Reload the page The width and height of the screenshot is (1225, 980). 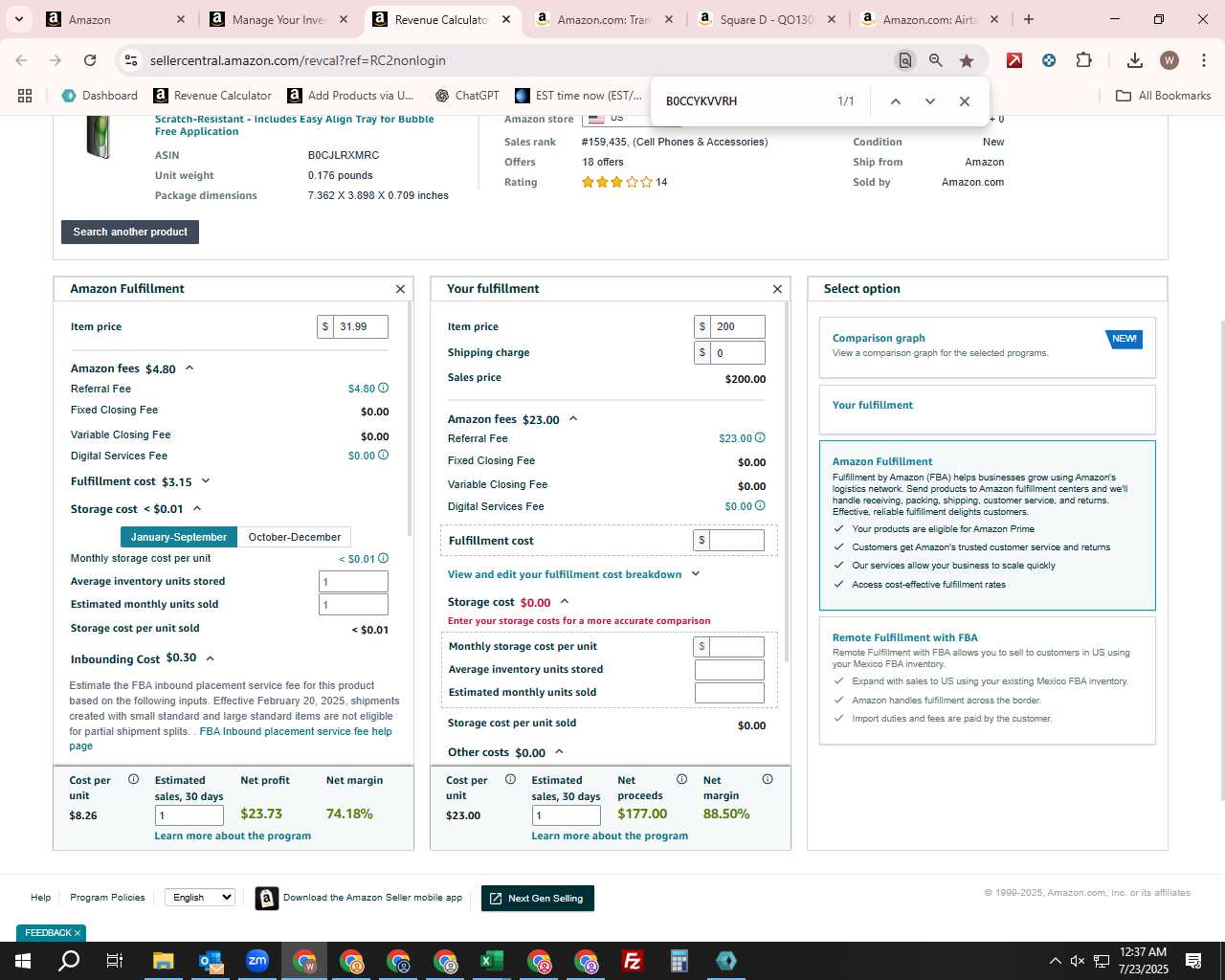pos(90,60)
